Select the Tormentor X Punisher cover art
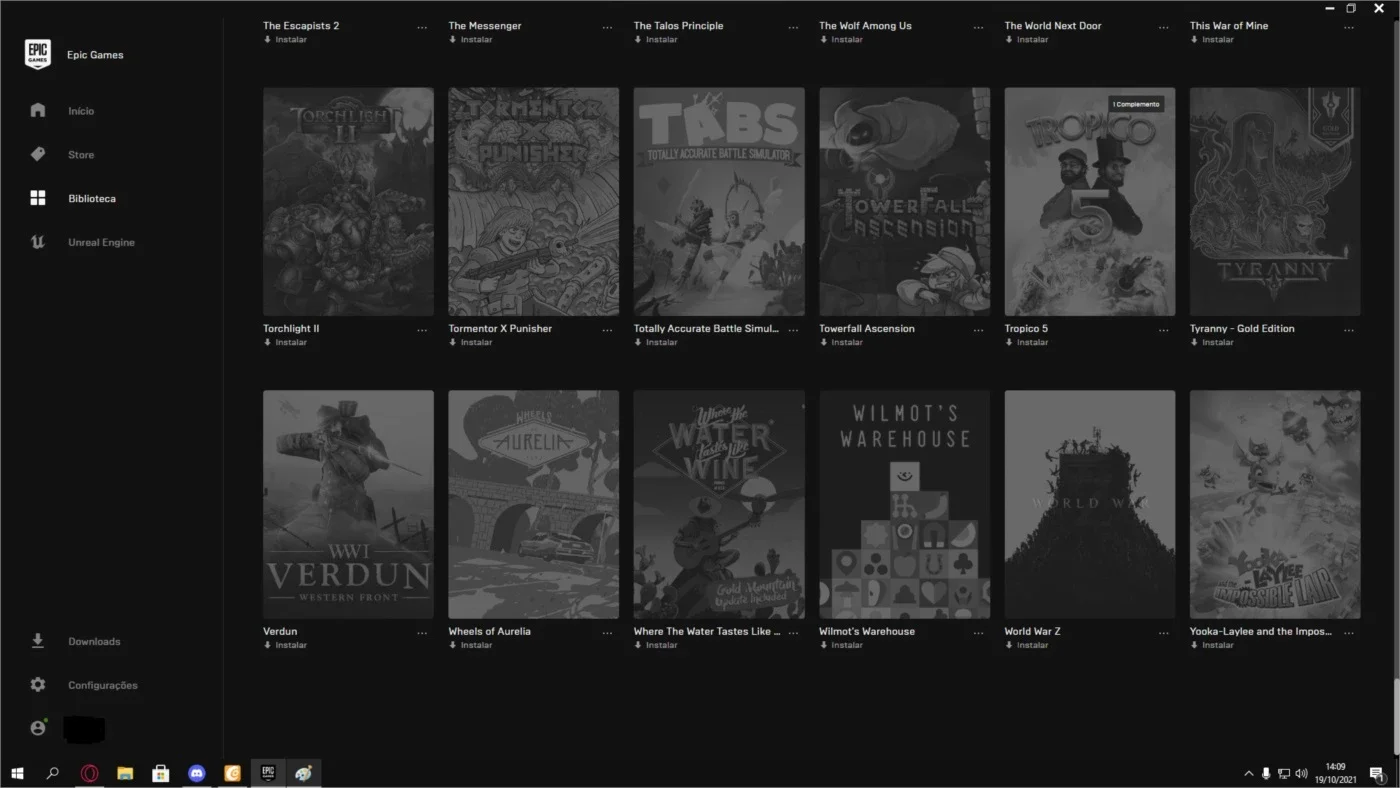 pos(533,202)
